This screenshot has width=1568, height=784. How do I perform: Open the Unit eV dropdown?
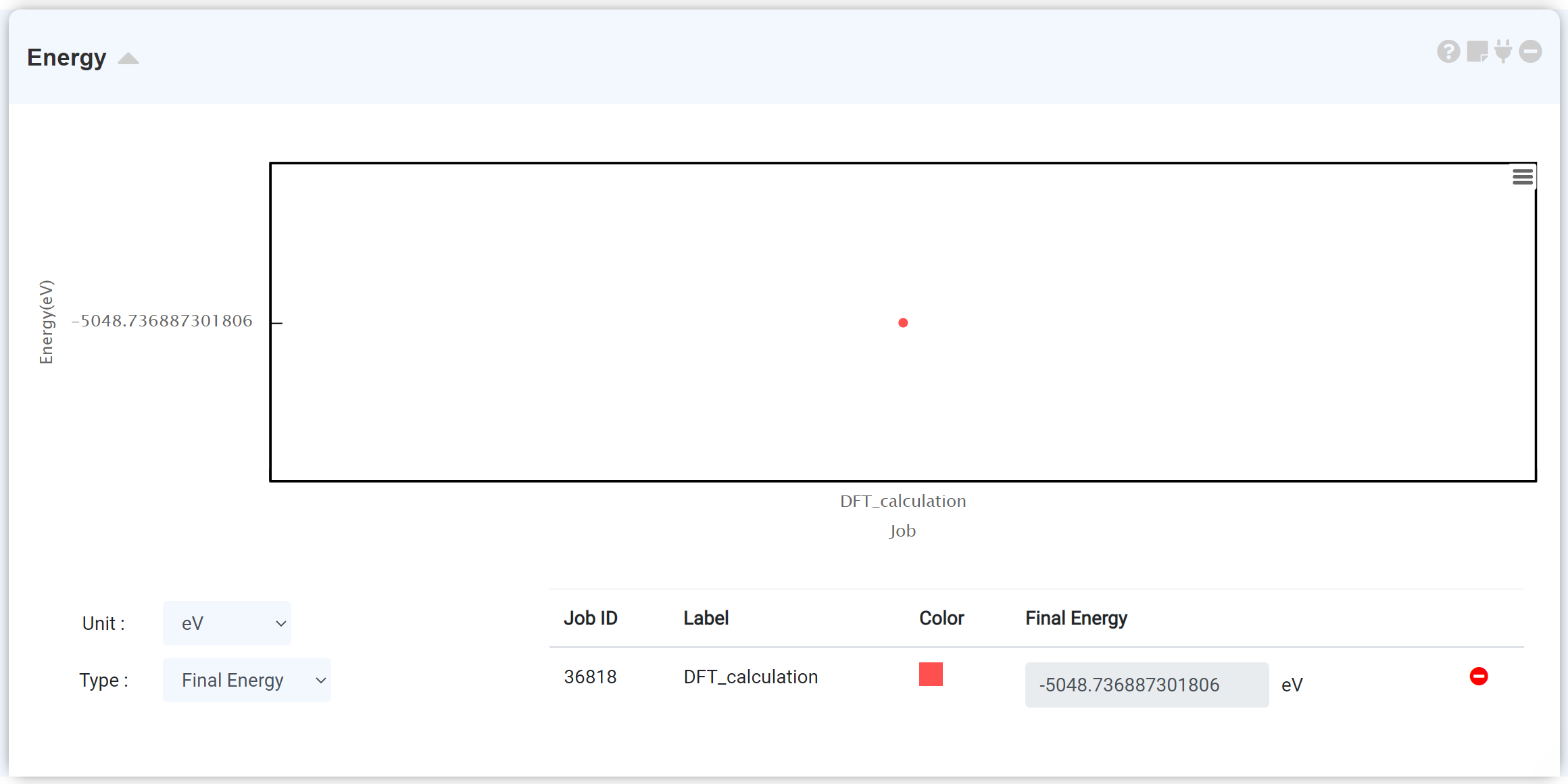227,623
